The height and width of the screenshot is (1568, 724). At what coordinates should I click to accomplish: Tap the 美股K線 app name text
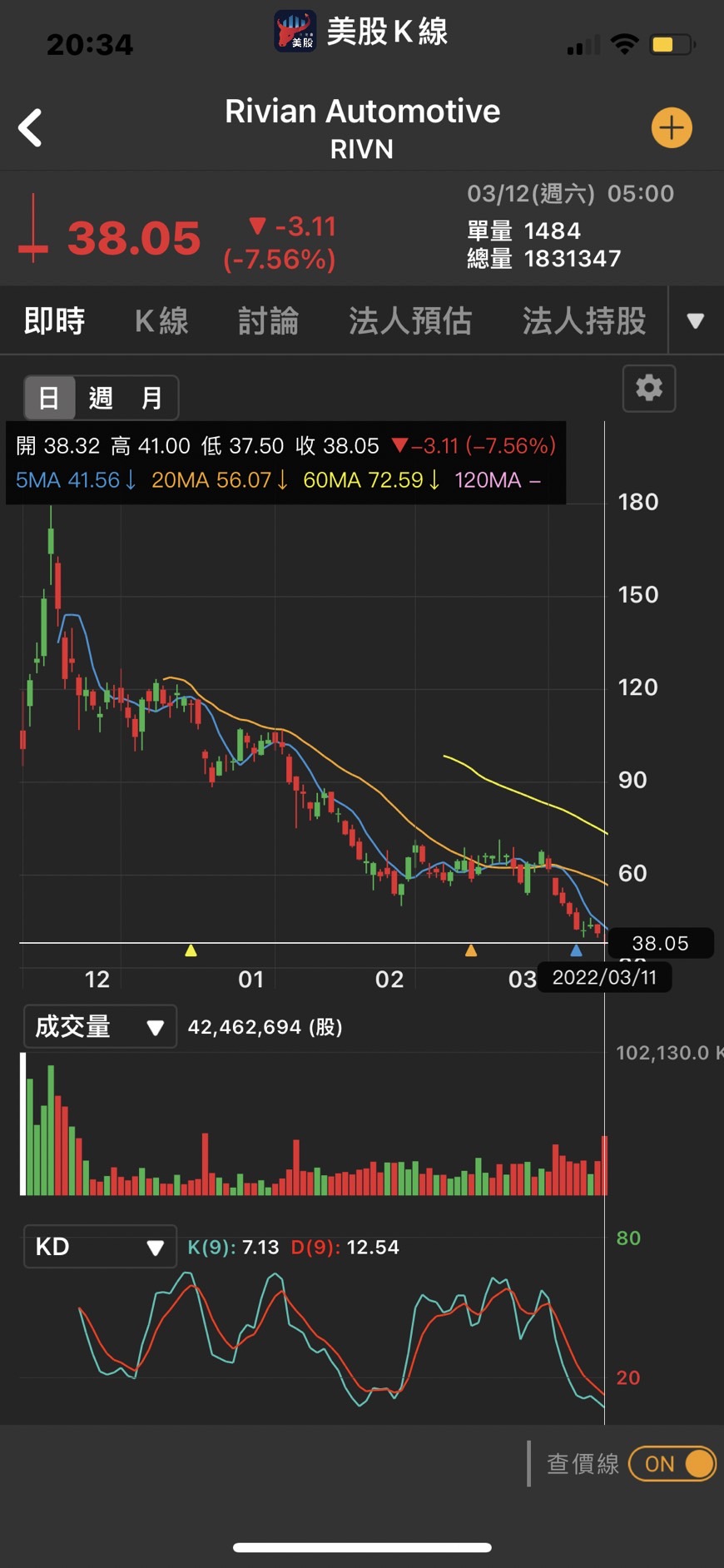coord(388,32)
